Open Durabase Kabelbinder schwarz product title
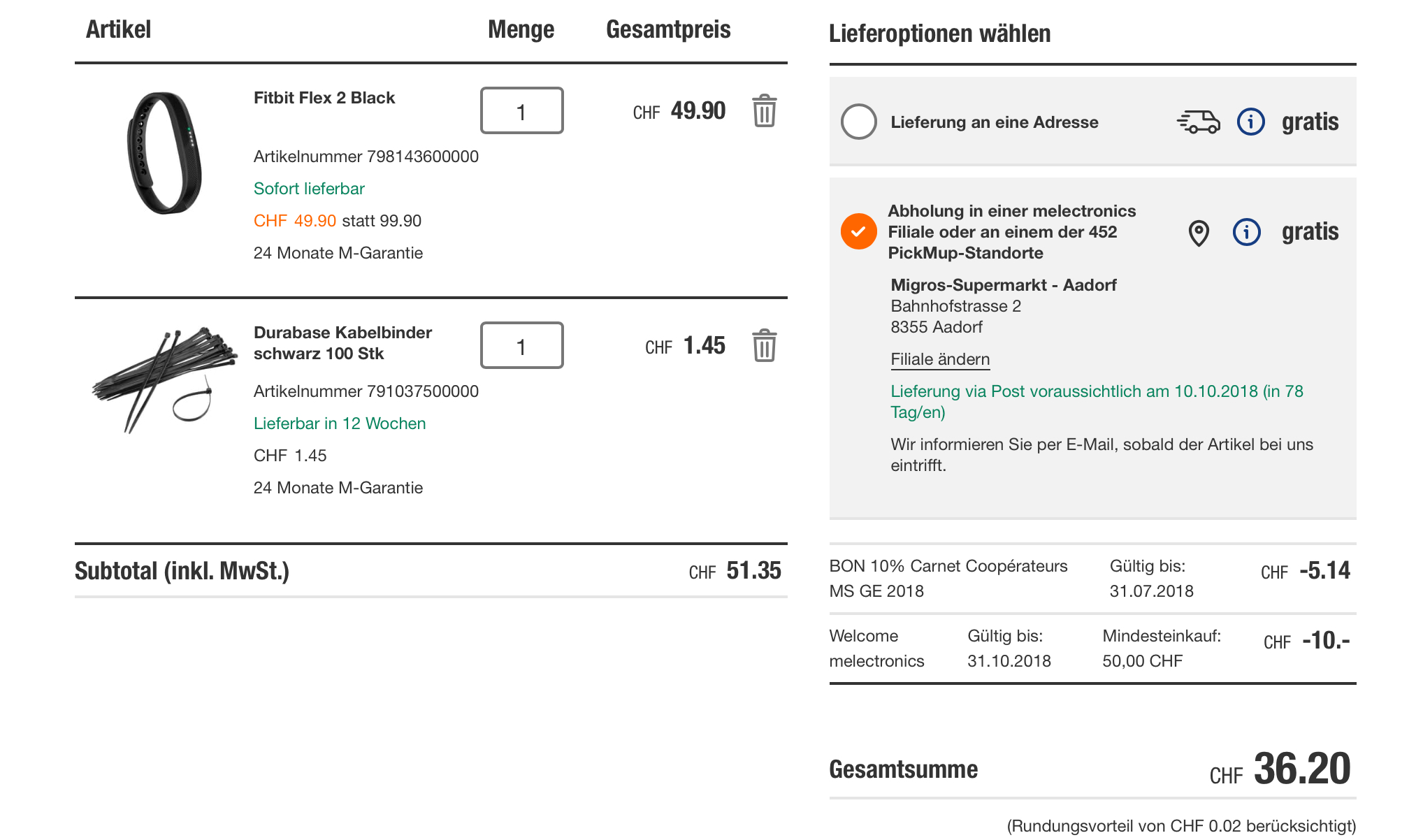This screenshot has width=1423, height=840. pos(342,343)
